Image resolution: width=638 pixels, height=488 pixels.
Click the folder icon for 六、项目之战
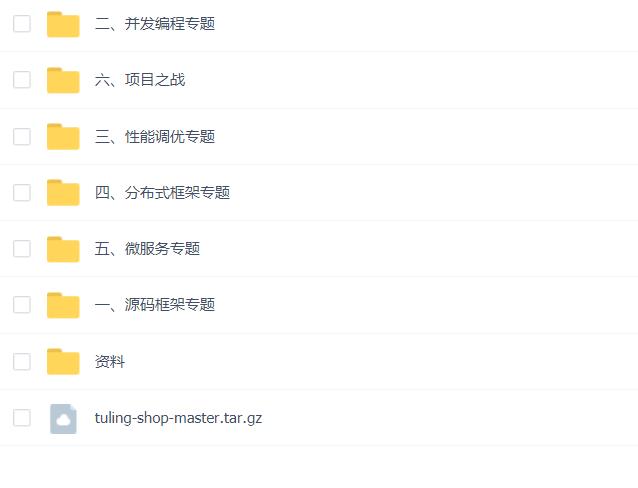coord(63,80)
